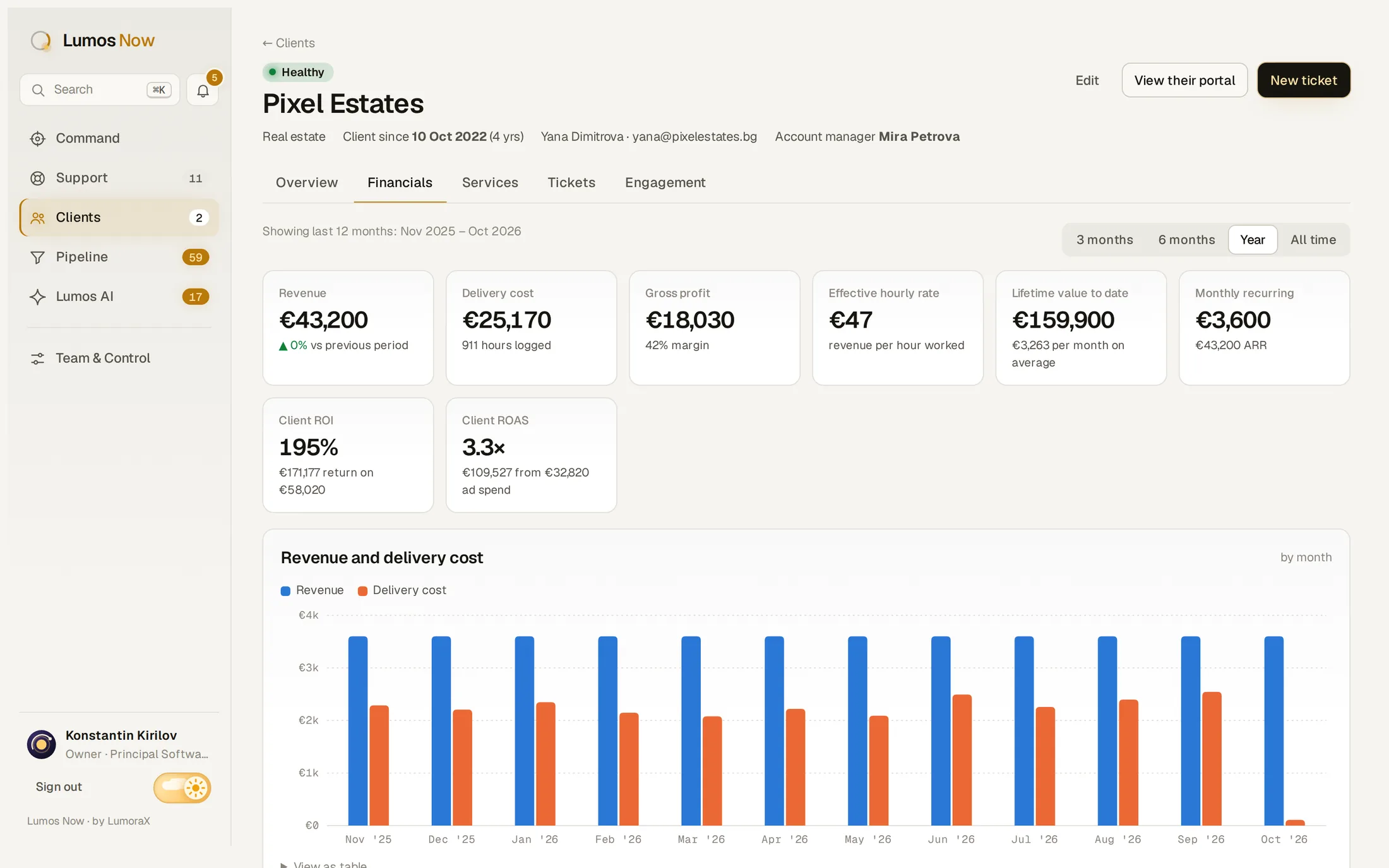Open the notifications bell icon

click(203, 90)
